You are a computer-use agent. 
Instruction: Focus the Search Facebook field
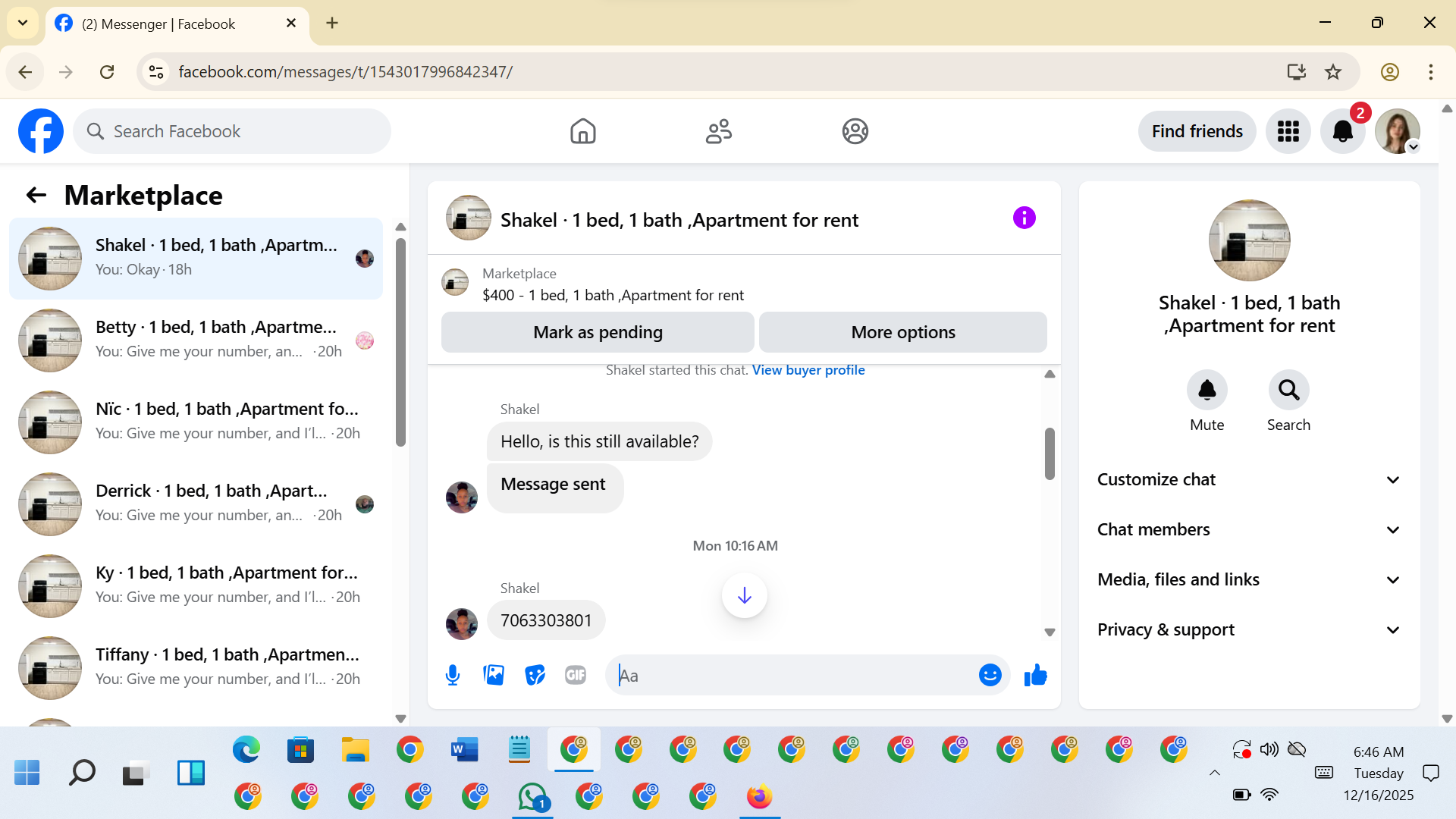pyautogui.click(x=232, y=131)
